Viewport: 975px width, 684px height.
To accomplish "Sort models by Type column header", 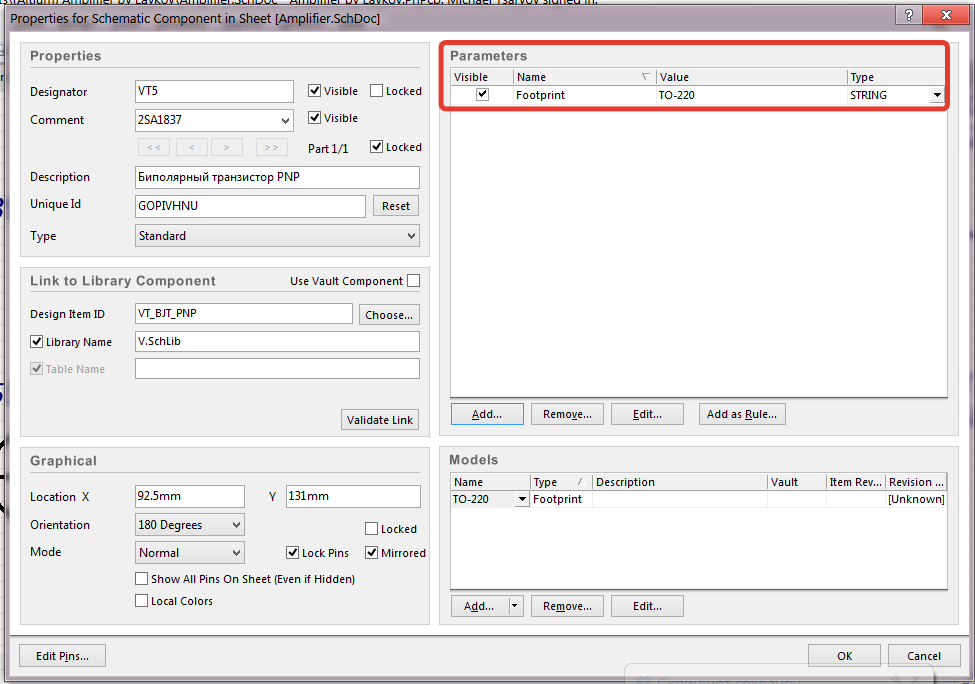I will point(560,482).
